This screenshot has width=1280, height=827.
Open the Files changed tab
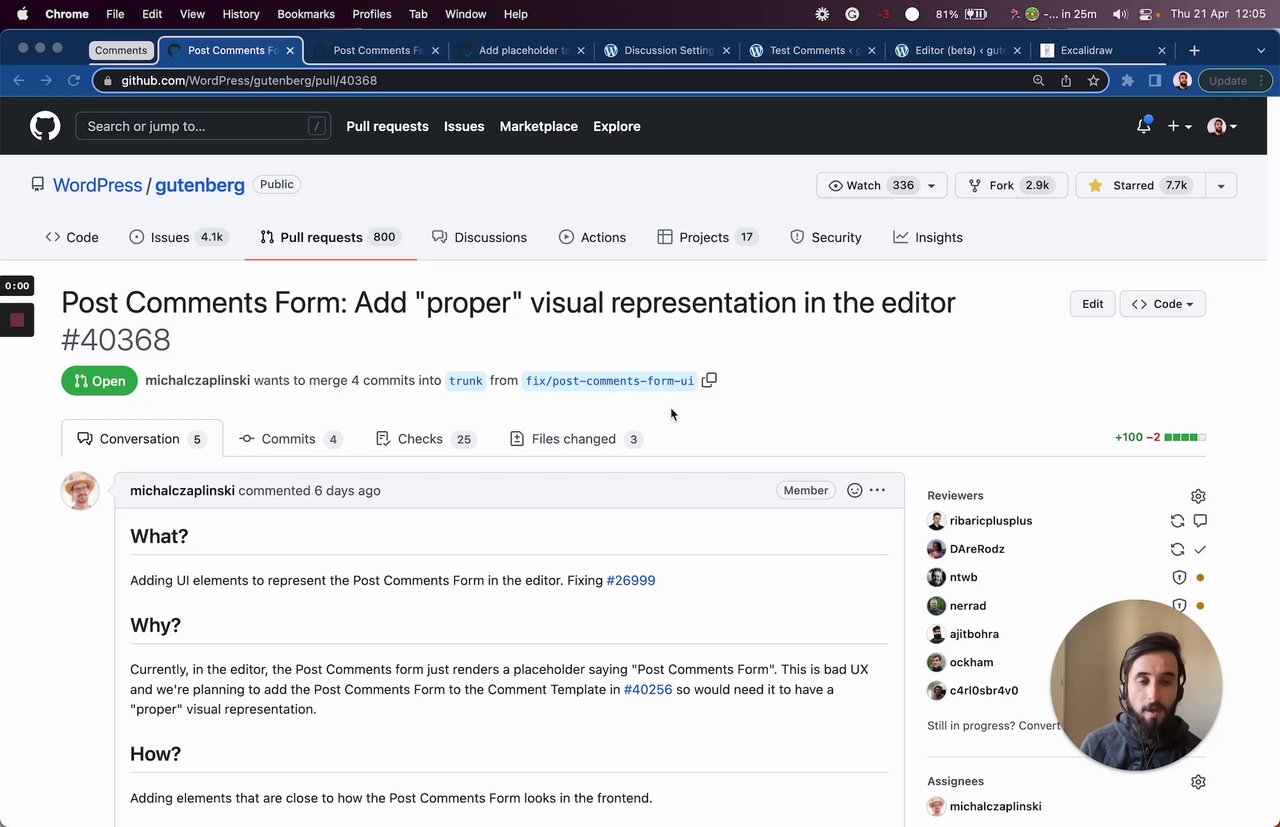tap(575, 439)
